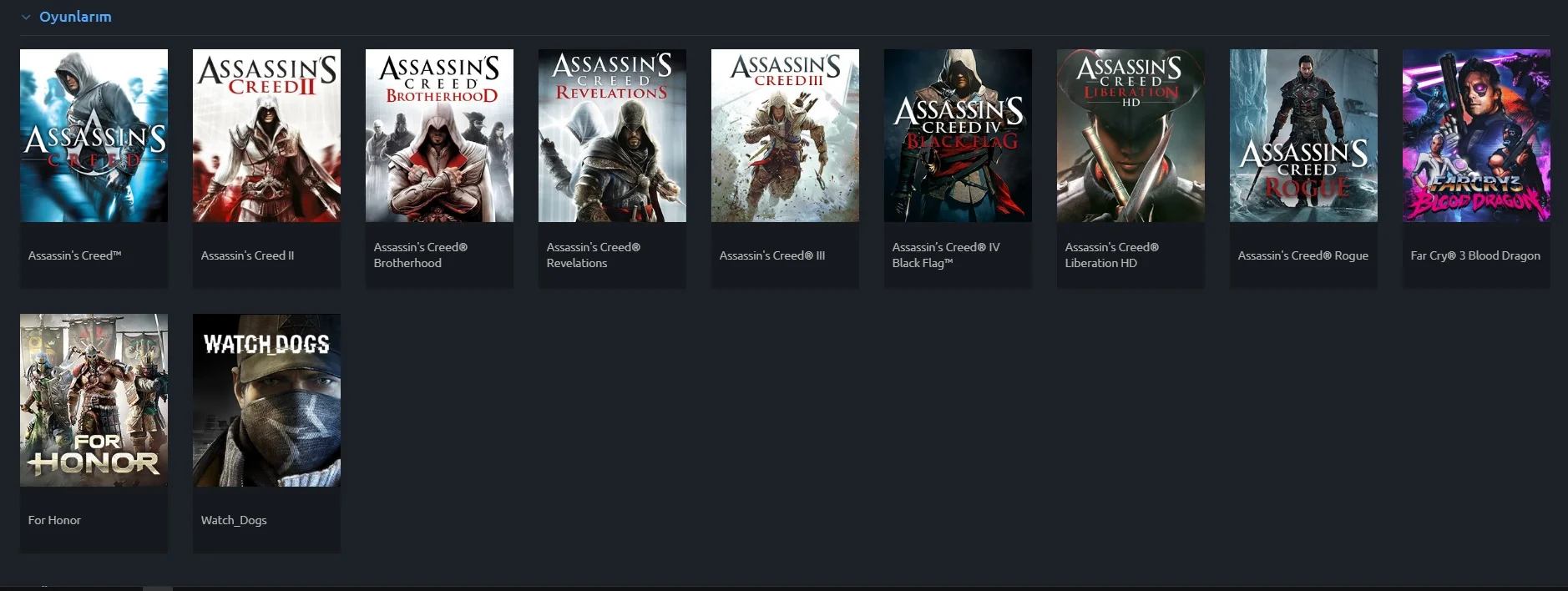Open the Assassin's Creed II cover art
1568x591 pixels.
tap(266, 135)
